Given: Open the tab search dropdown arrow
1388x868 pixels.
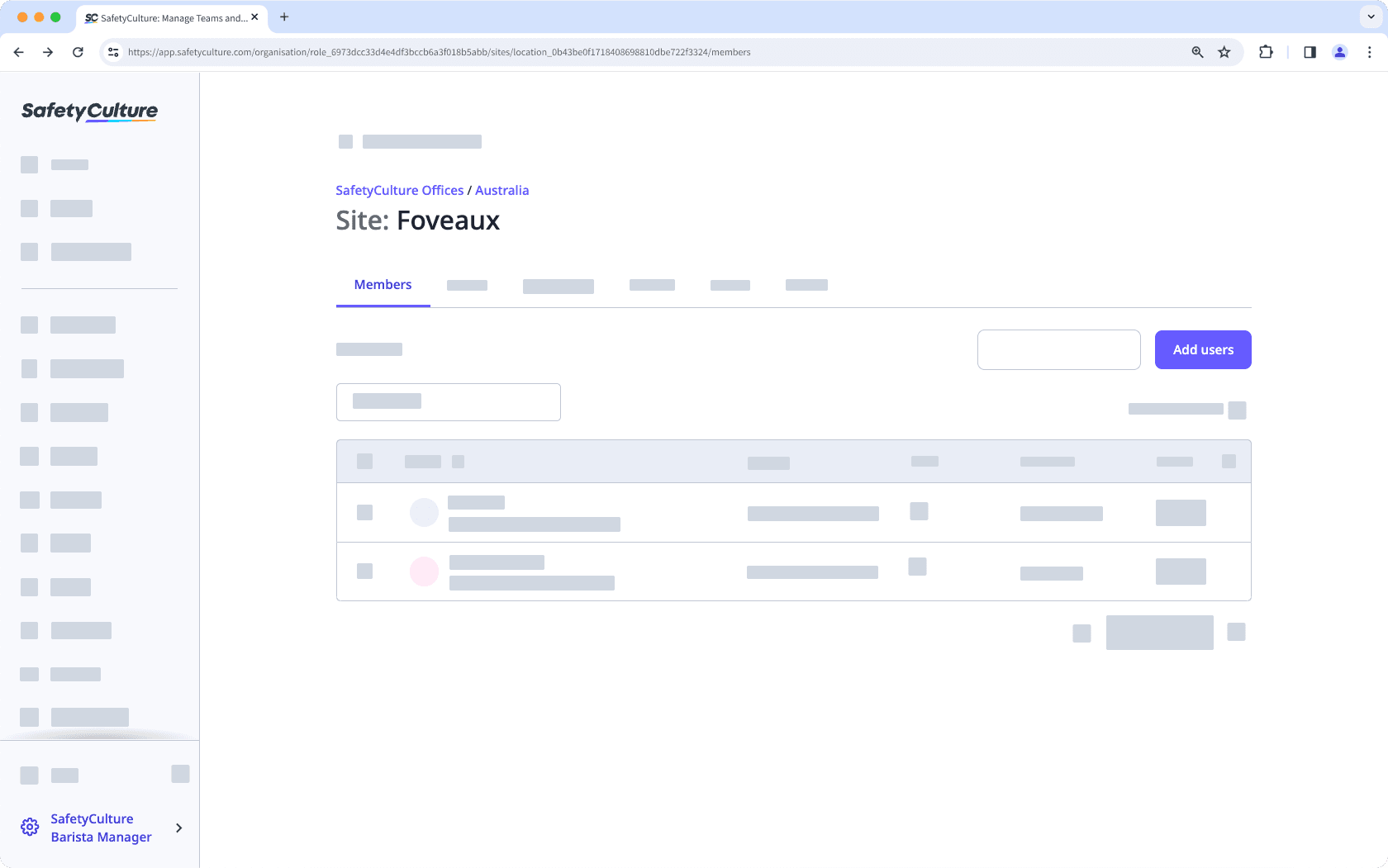Looking at the screenshot, I should pyautogui.click(x=1369, y=17).
